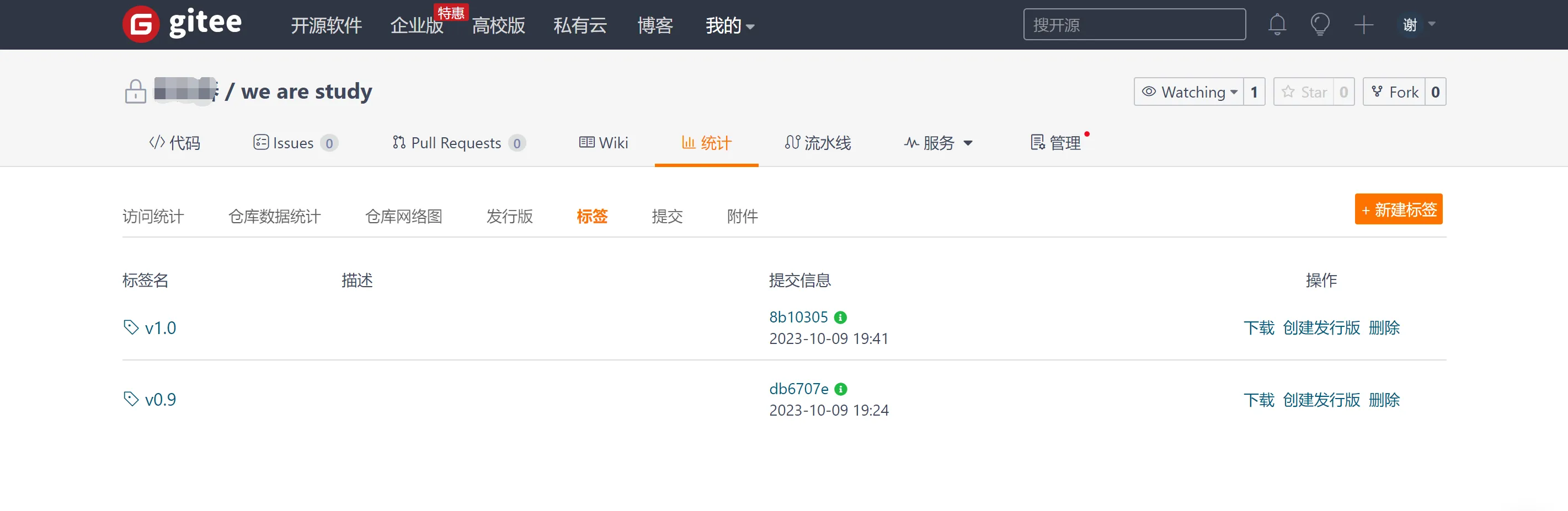
Task: Expand the Watching dropdown
Action: pos(1189,92)
